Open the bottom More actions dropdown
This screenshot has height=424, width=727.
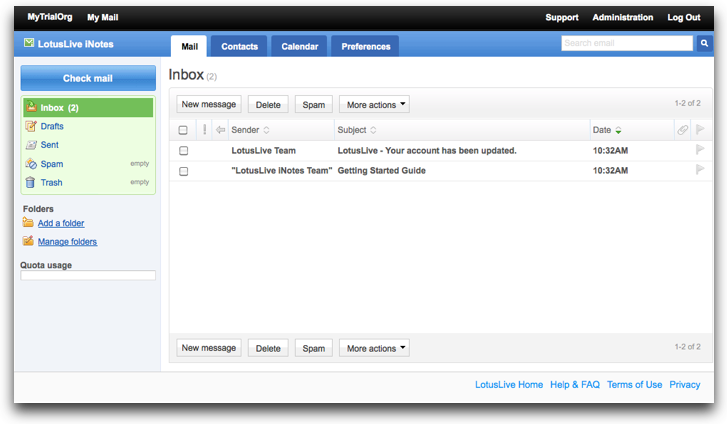(x=375, y=348)
